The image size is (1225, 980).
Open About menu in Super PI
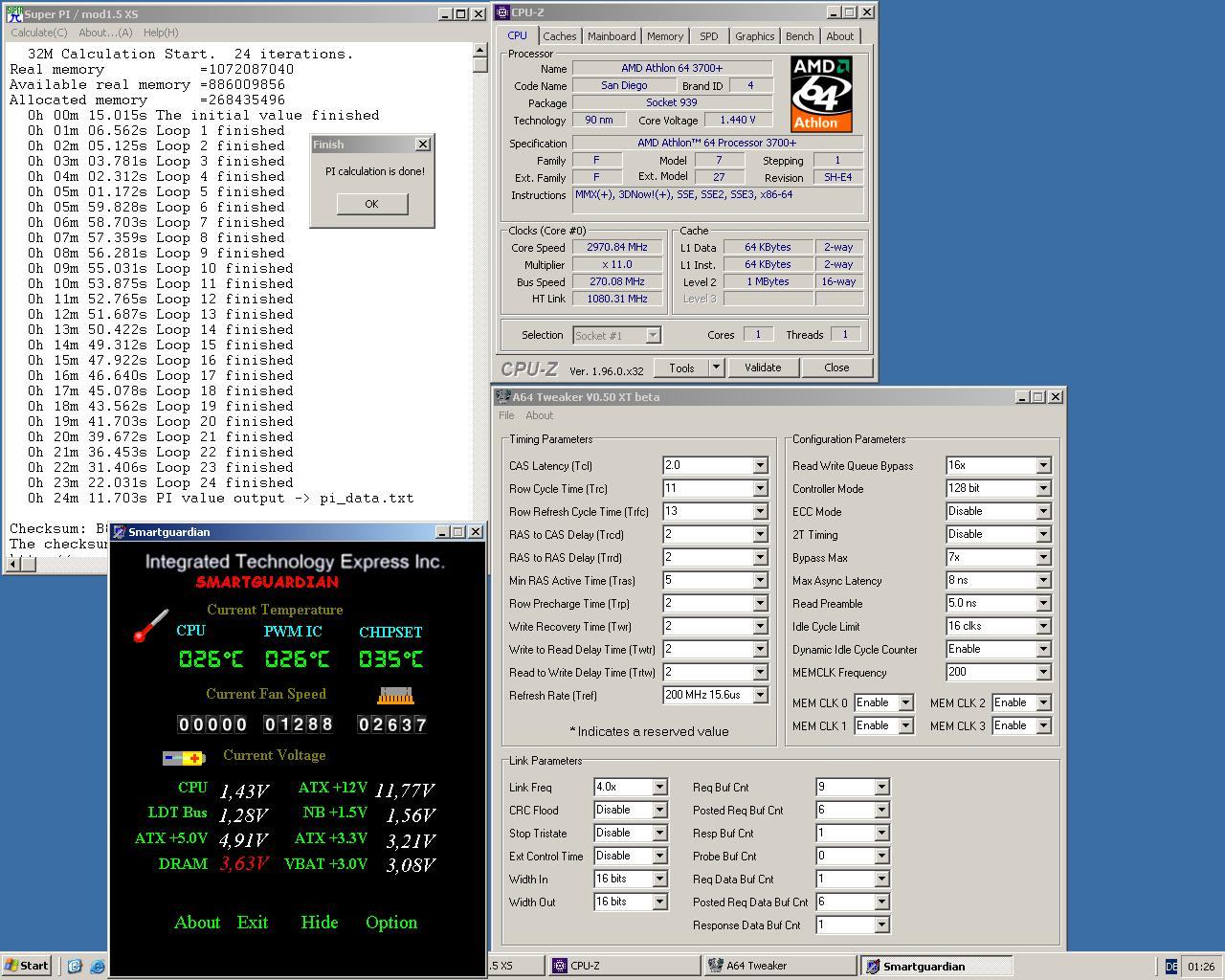105,33
